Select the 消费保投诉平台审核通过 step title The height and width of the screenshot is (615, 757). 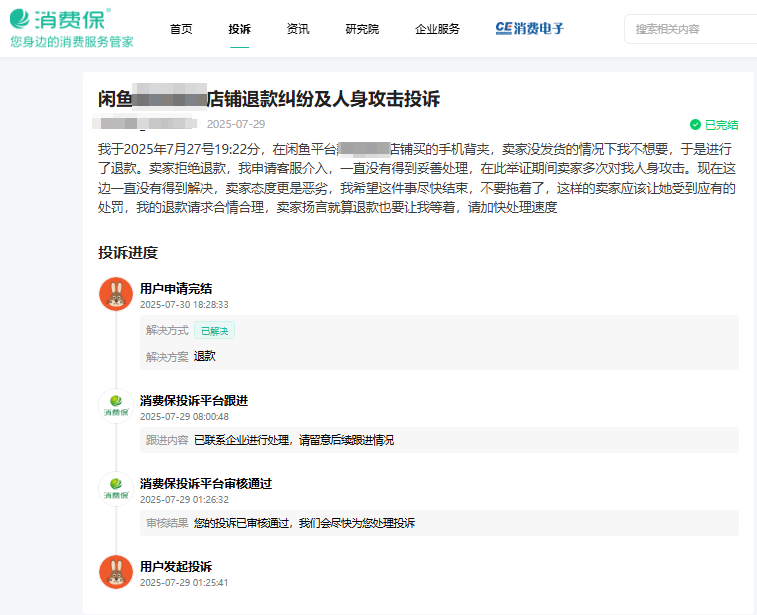206,484
